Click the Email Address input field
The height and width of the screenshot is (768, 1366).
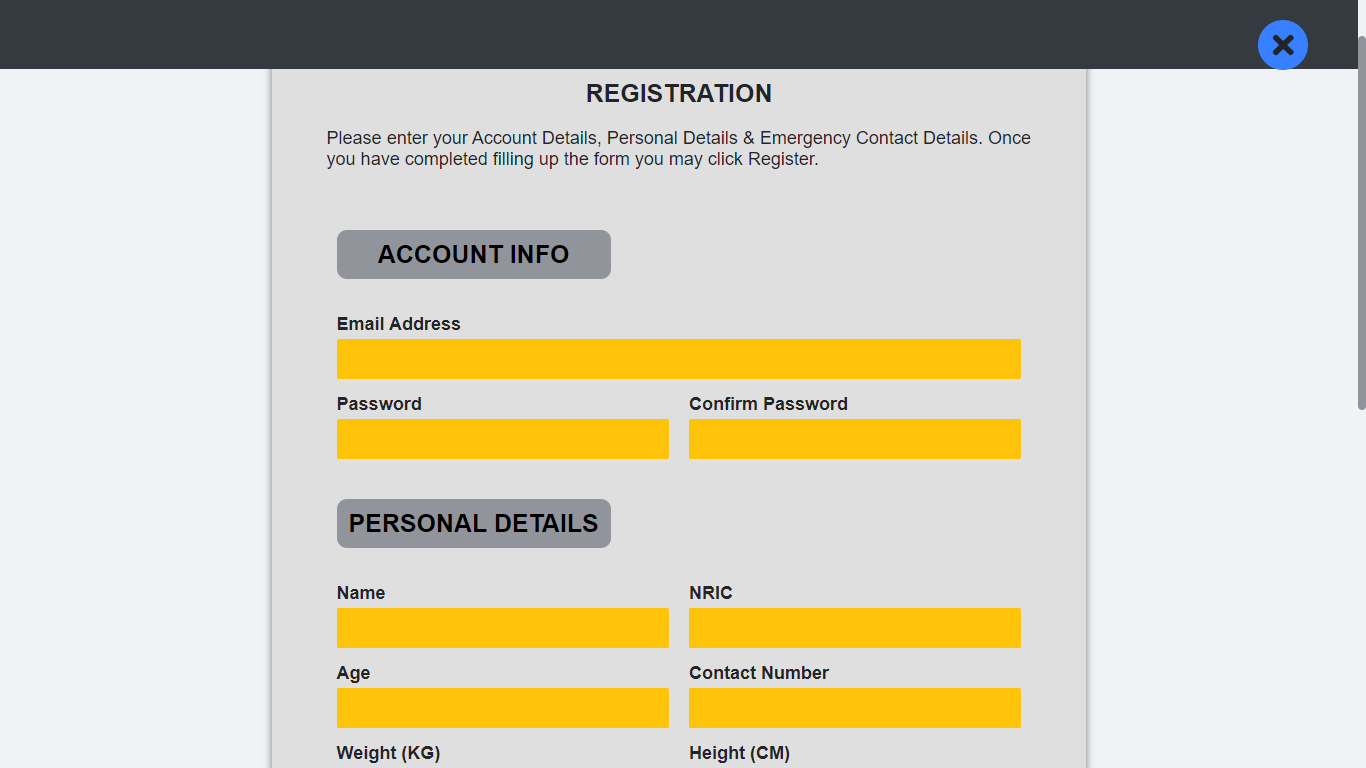tap(678, 359)
